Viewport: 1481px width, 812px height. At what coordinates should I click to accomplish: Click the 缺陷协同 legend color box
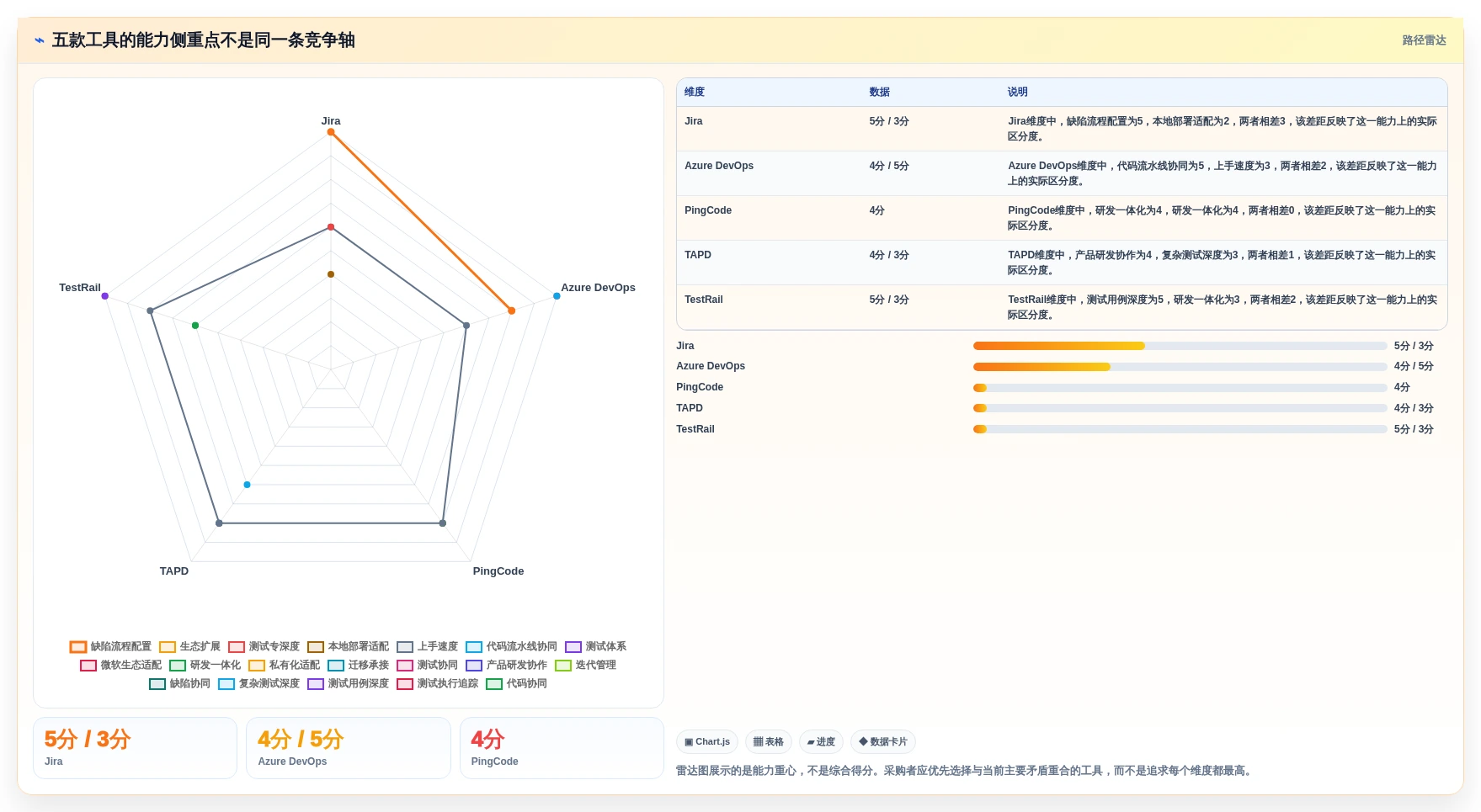[x=157, y=683]
